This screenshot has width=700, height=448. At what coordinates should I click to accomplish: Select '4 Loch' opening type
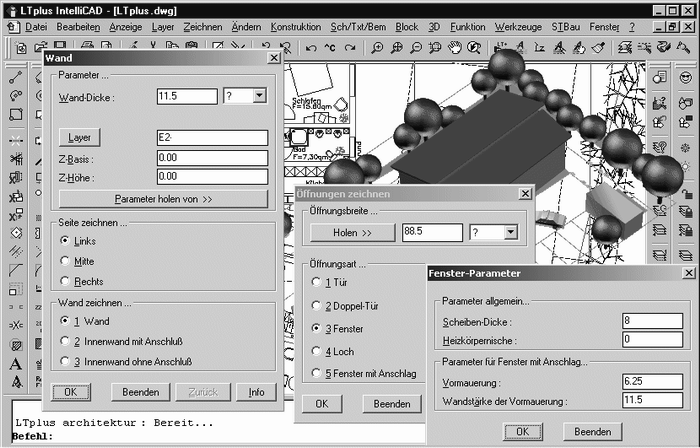(316, 351)
